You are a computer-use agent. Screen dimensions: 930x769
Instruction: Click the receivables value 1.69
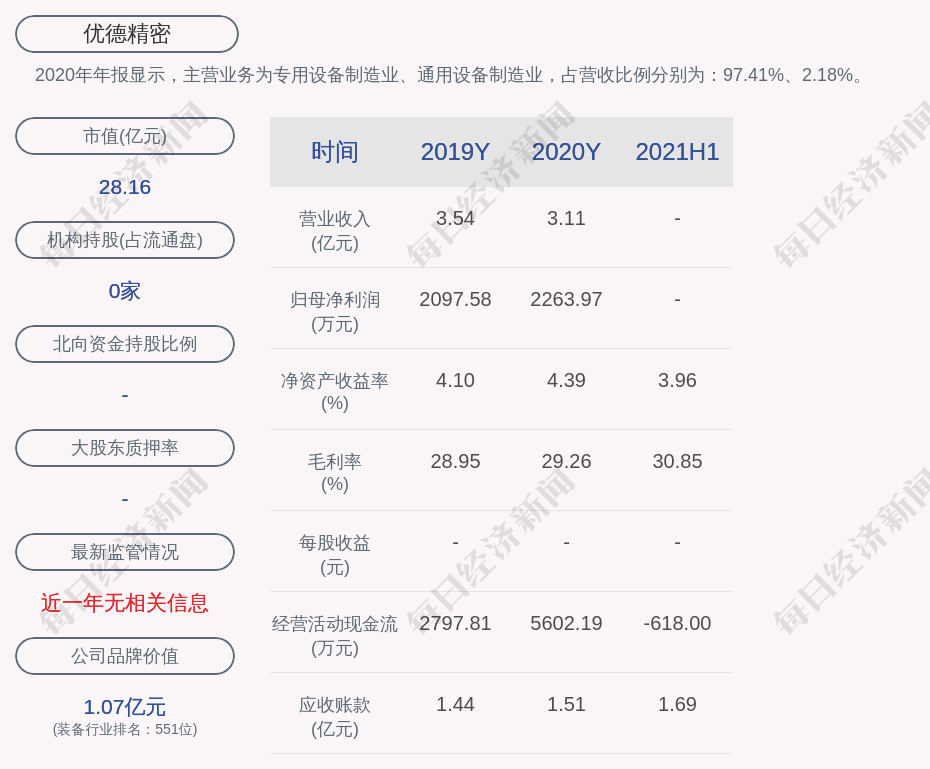coord(677,704)
